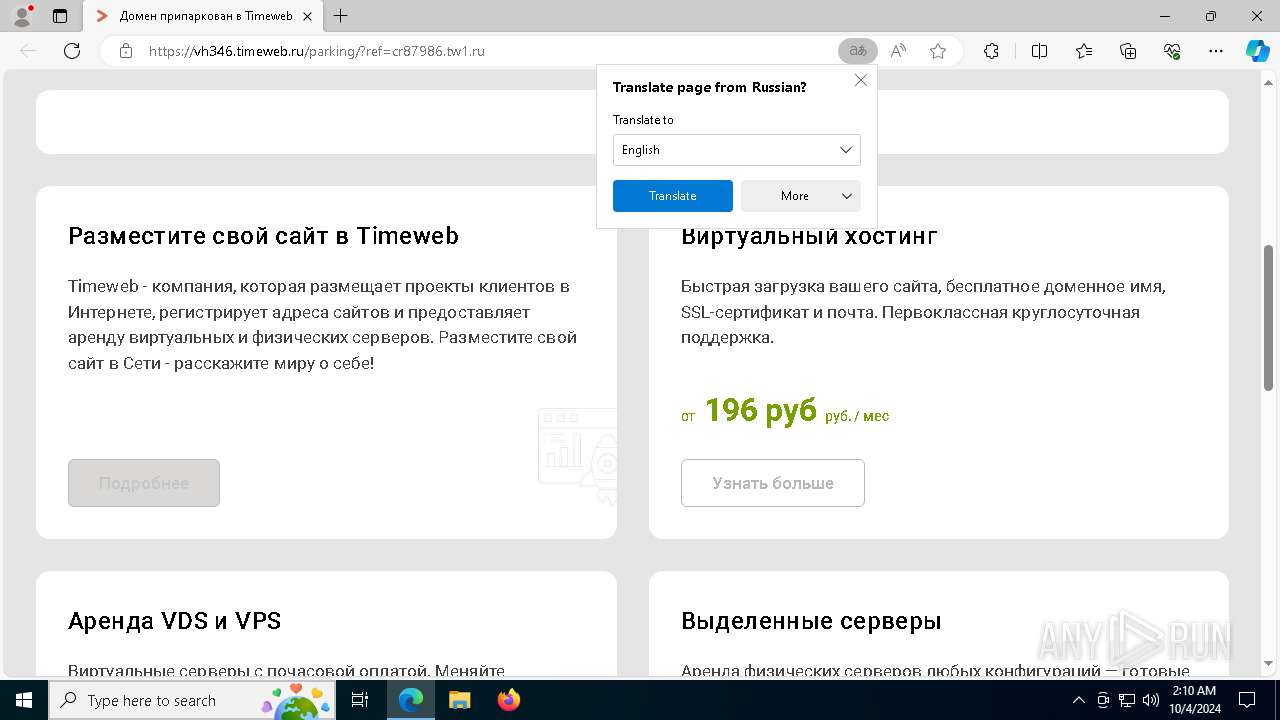Viewport: 1280px width, 720px height.
Task: Click the 196 руб price text
Action: 761,410
